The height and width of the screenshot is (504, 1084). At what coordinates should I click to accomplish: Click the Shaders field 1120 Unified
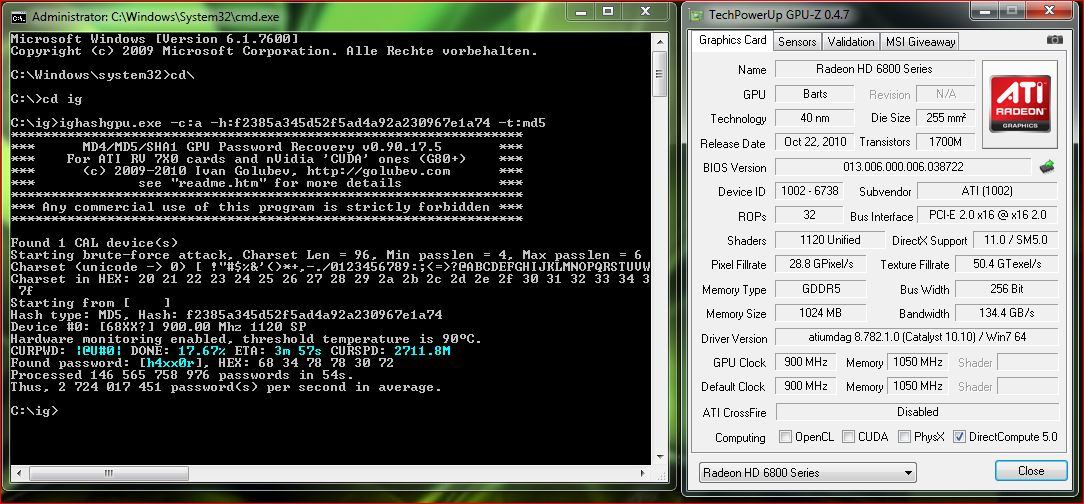[830, 240]
